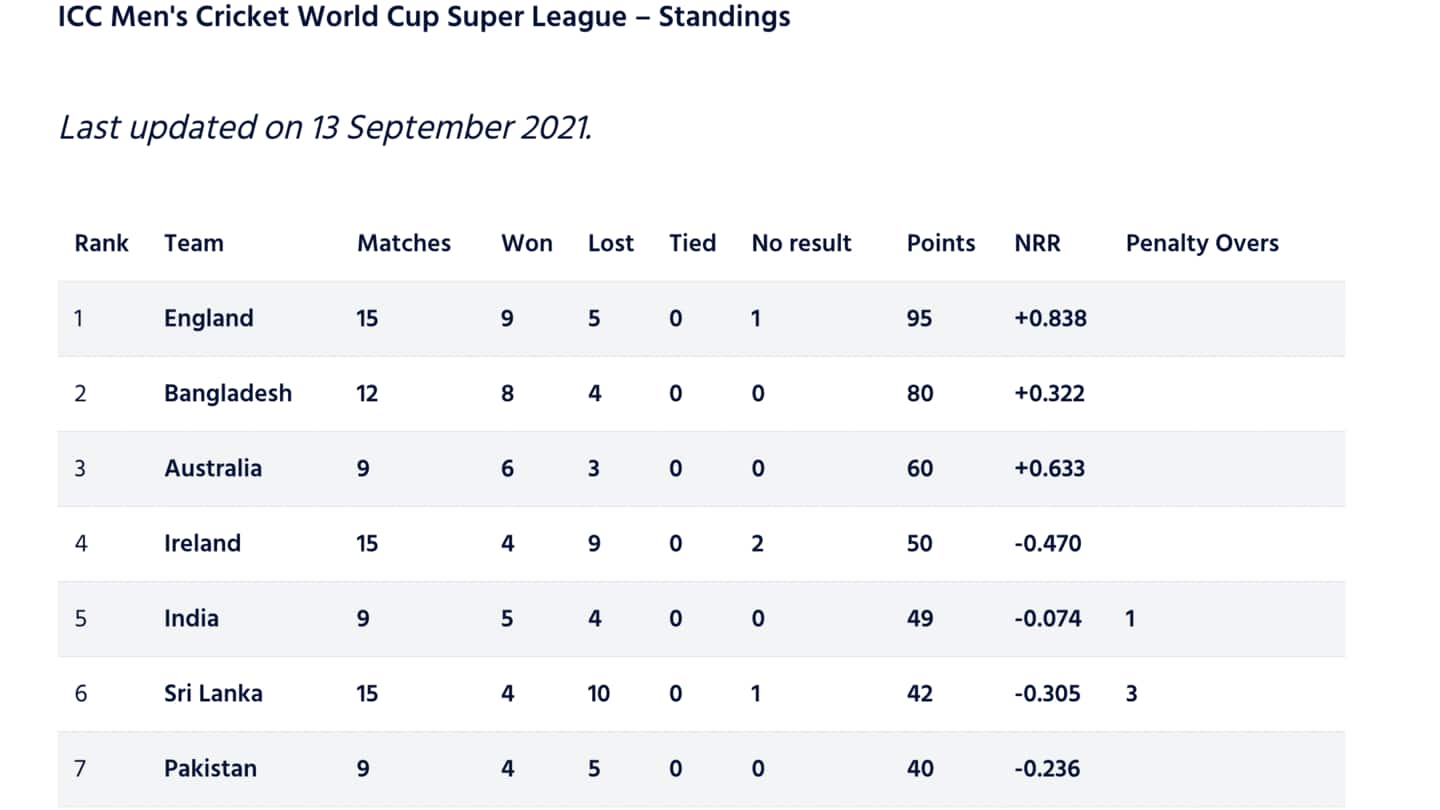Image resolution: width=1440 pixels, height=810 pixels.
Task: Click Sri Lanka team name
Action: [x=214, y=693]
